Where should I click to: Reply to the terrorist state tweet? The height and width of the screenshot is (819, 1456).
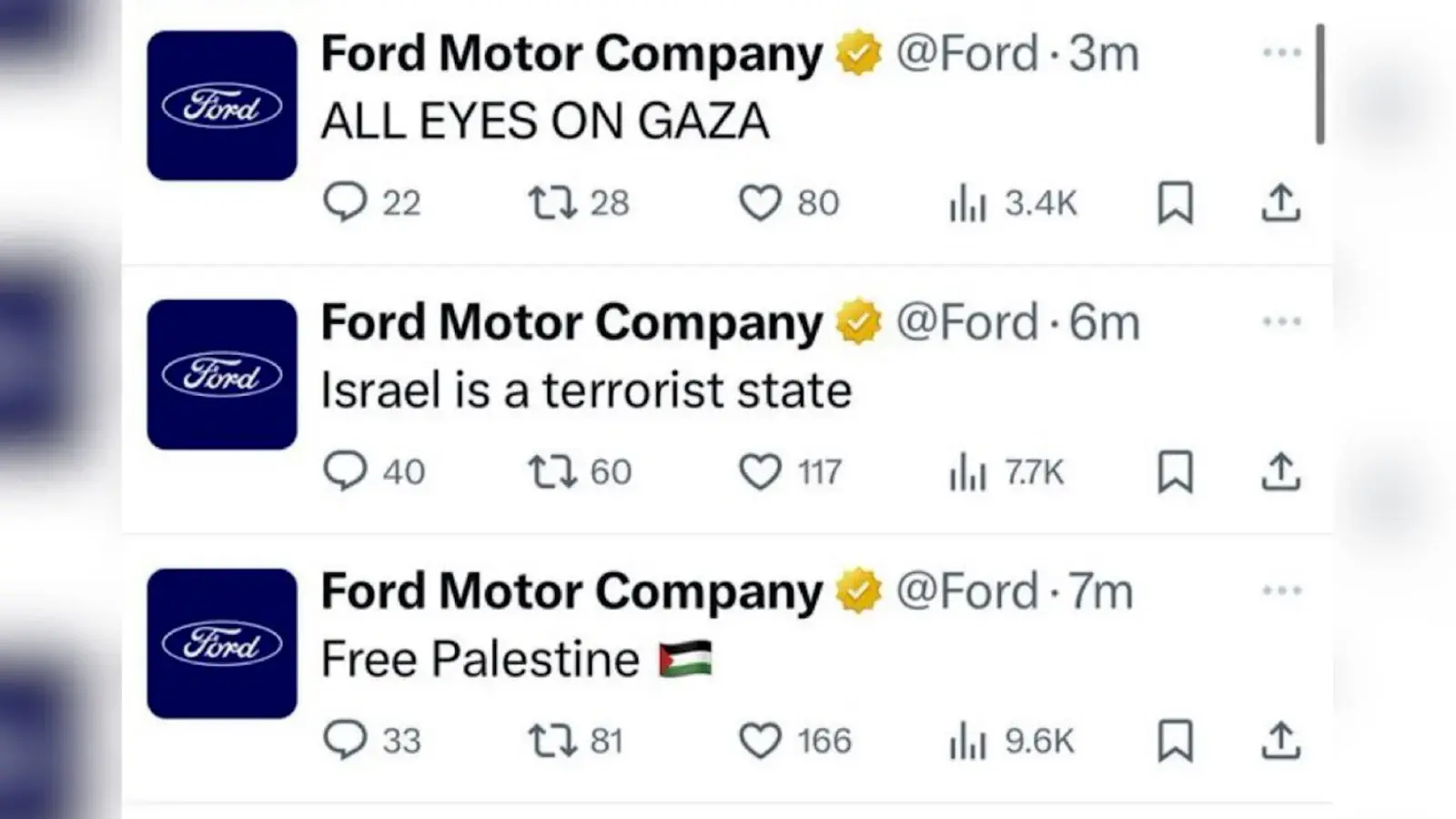click(x=346, y=471)
